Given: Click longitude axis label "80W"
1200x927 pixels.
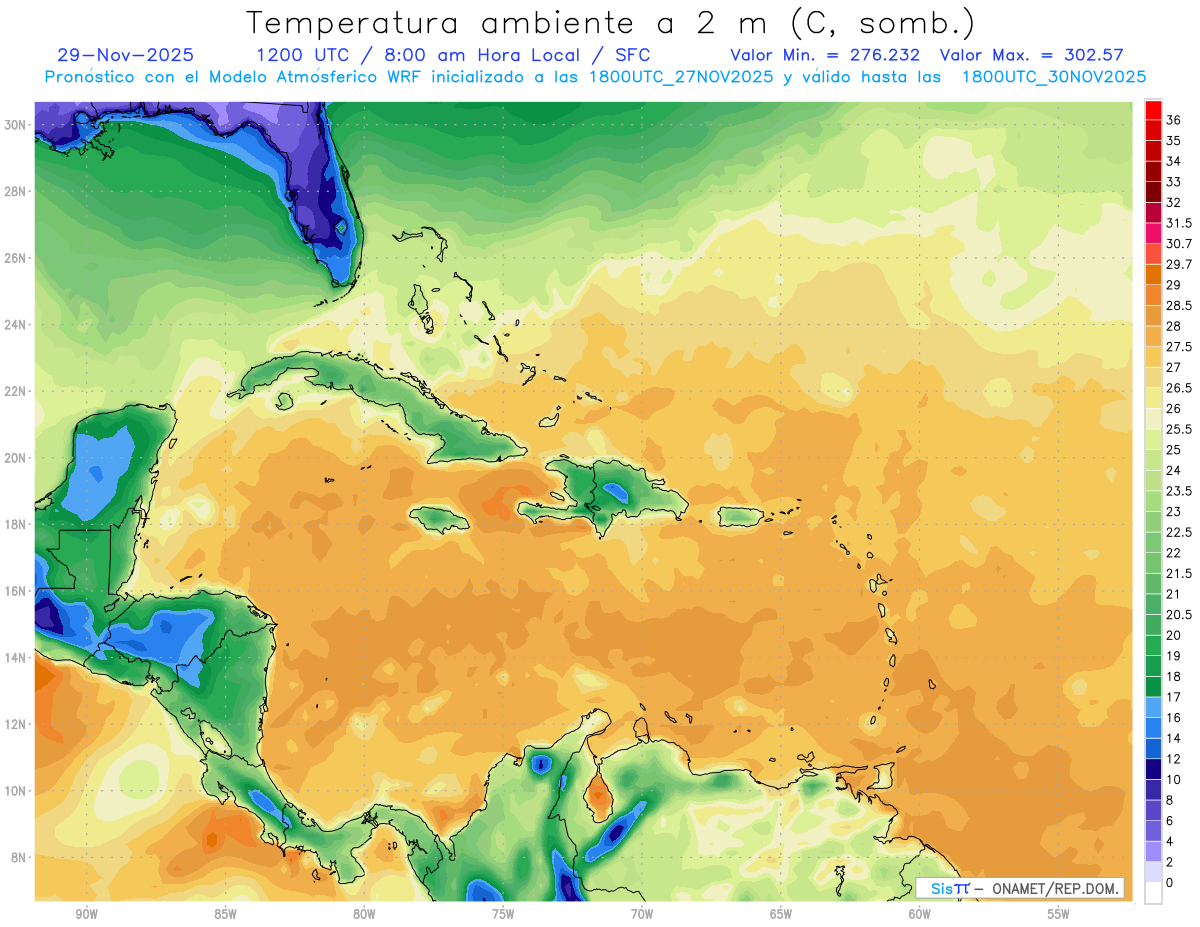Looking at the screenshot, I should pos(364,914).
